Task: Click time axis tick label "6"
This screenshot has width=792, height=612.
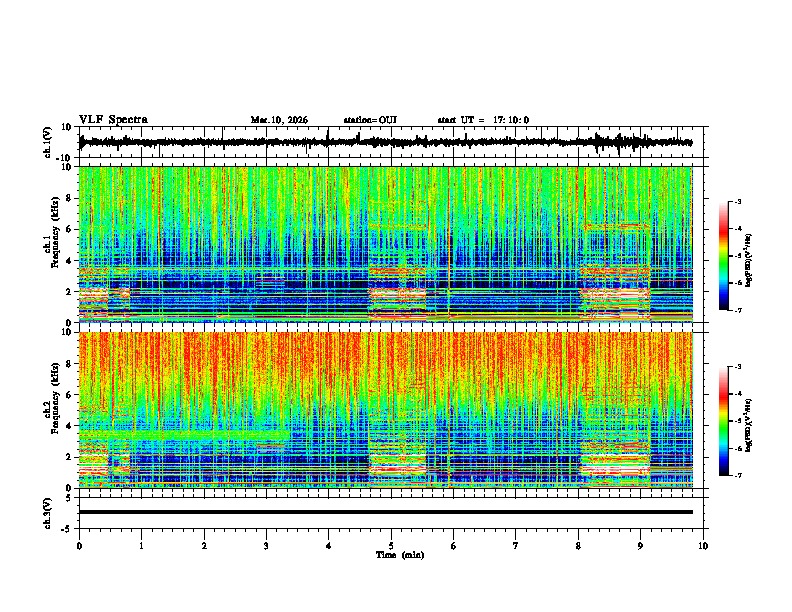Action: (x=453, y=546)
